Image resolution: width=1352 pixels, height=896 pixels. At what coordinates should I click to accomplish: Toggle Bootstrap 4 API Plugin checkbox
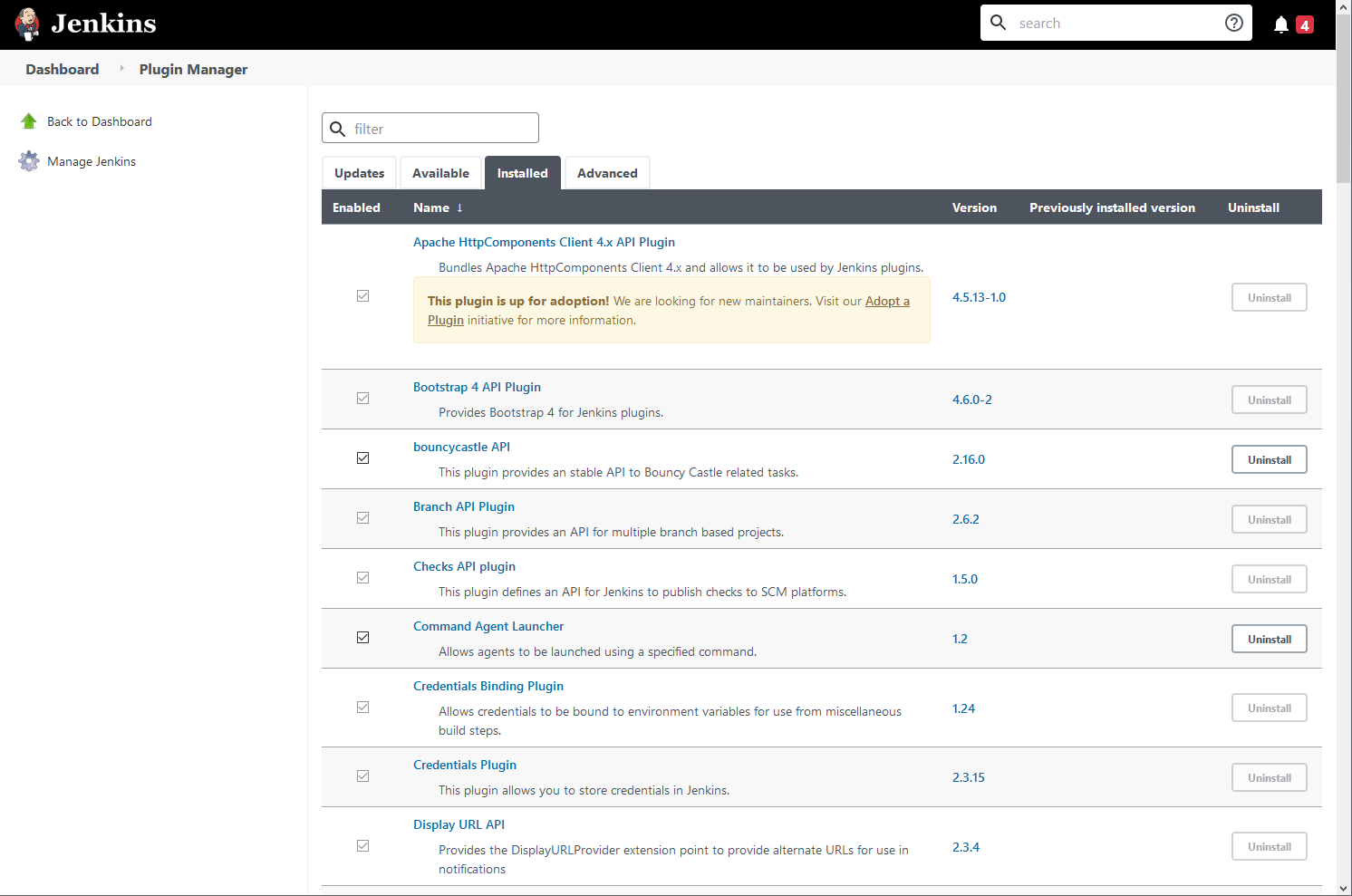tap(362, 399)
